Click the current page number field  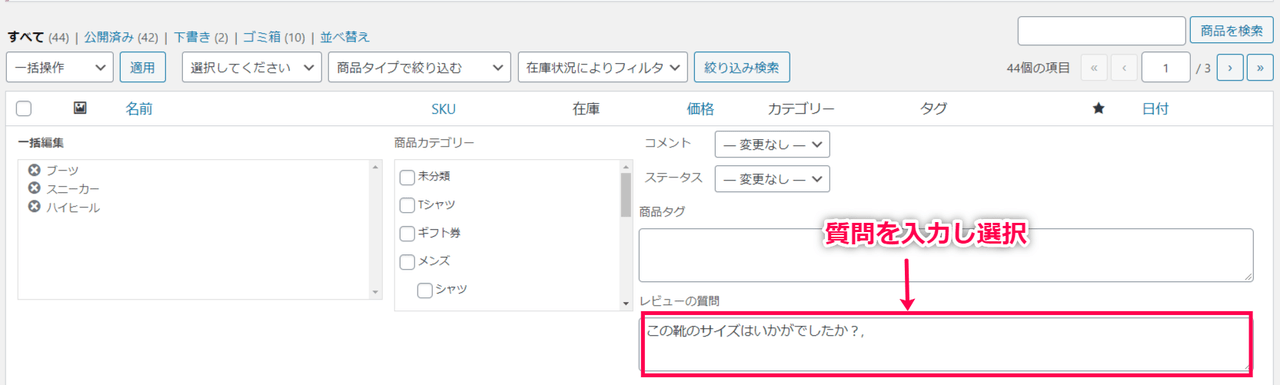click(x=1166, y=67)
